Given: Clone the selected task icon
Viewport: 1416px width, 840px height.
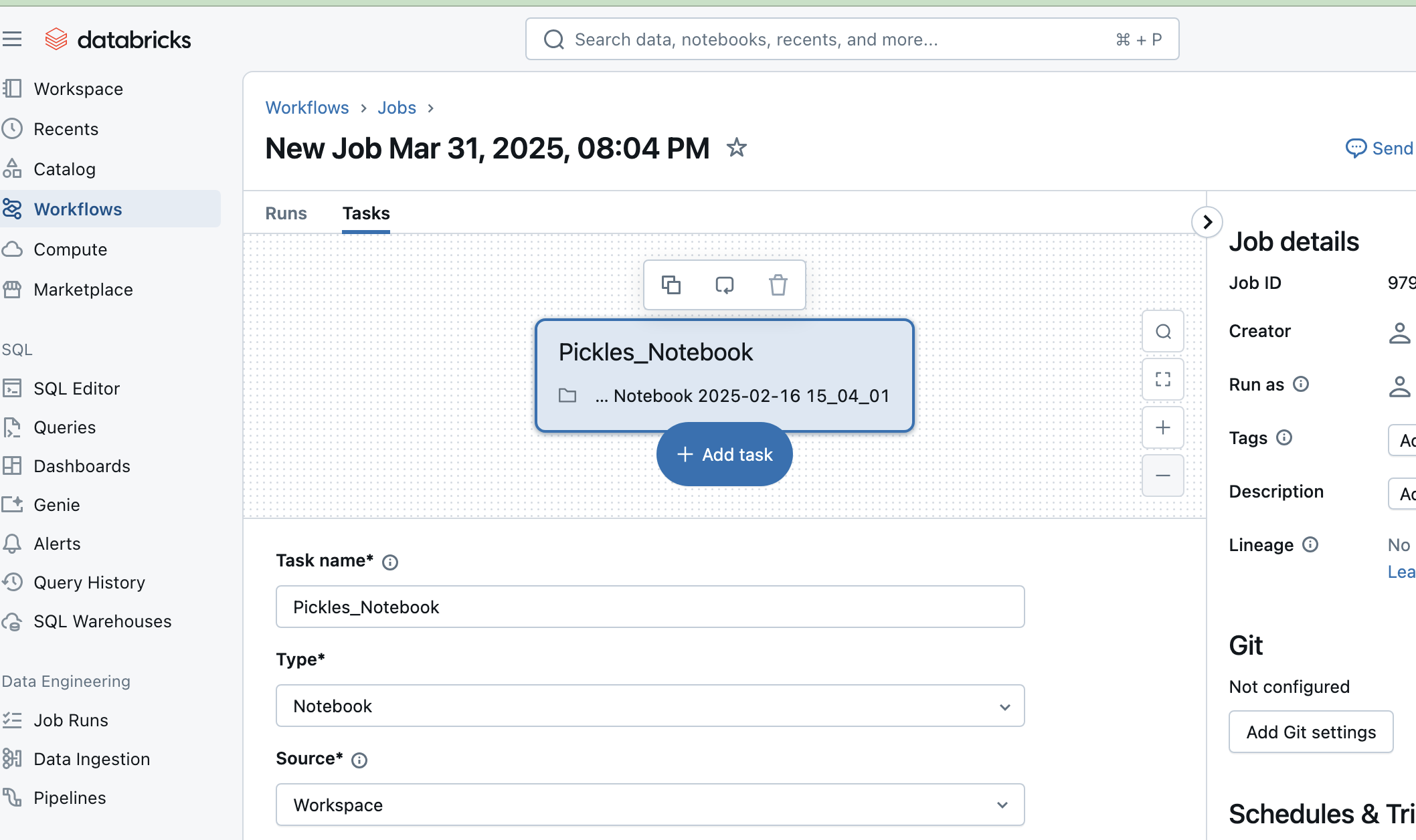Looking at the screenshot, I should [x=671, y=285].
